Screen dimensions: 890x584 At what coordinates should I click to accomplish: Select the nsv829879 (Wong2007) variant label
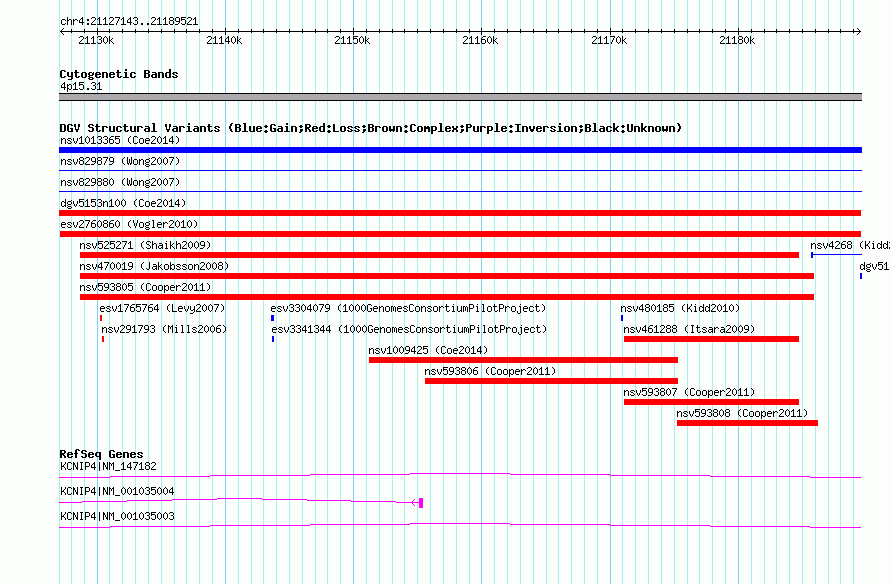(120, 161)
